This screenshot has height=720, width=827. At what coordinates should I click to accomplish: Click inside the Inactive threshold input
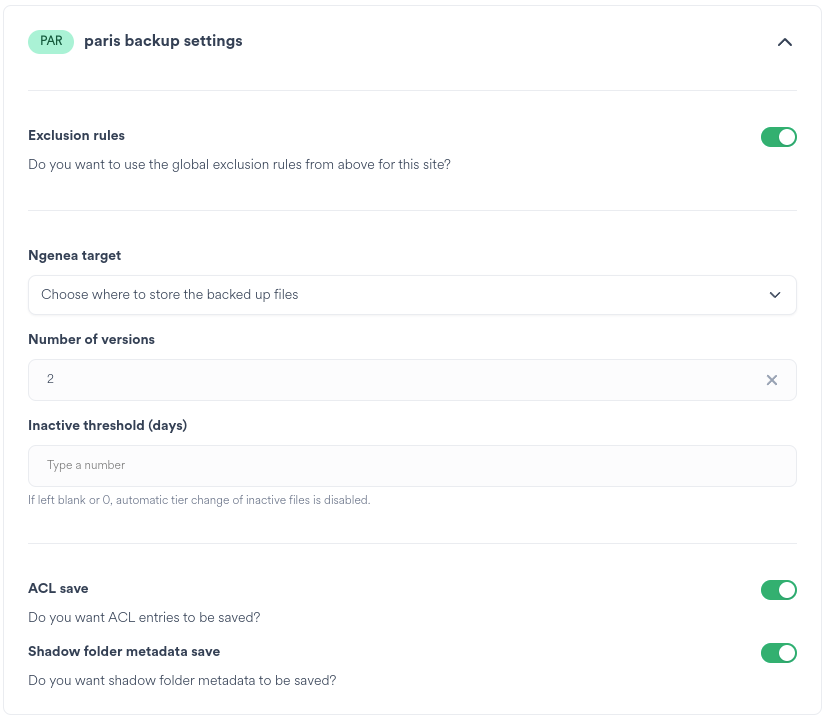[x=412, y=465]
